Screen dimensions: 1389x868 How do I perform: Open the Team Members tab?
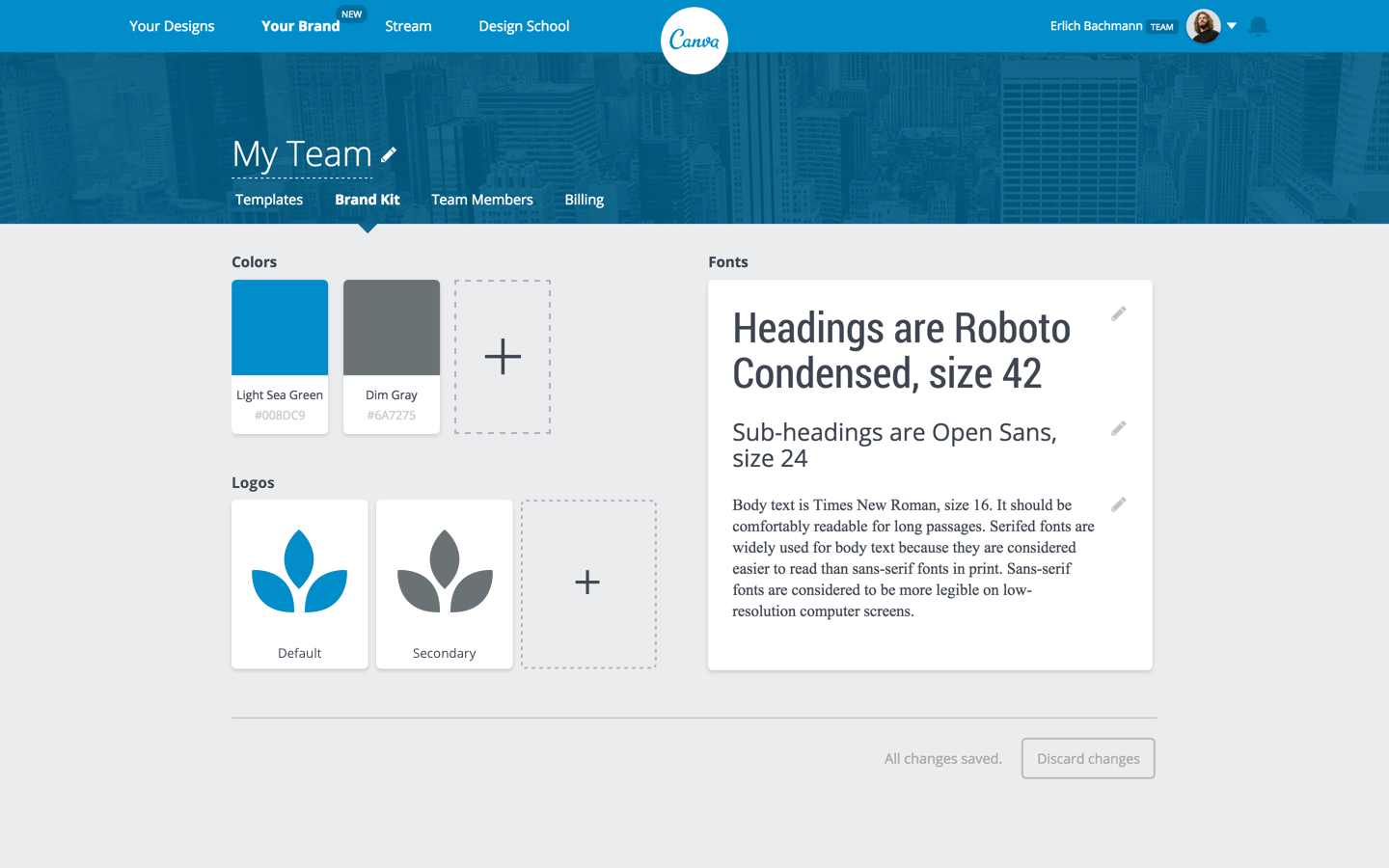click(481, 200)
